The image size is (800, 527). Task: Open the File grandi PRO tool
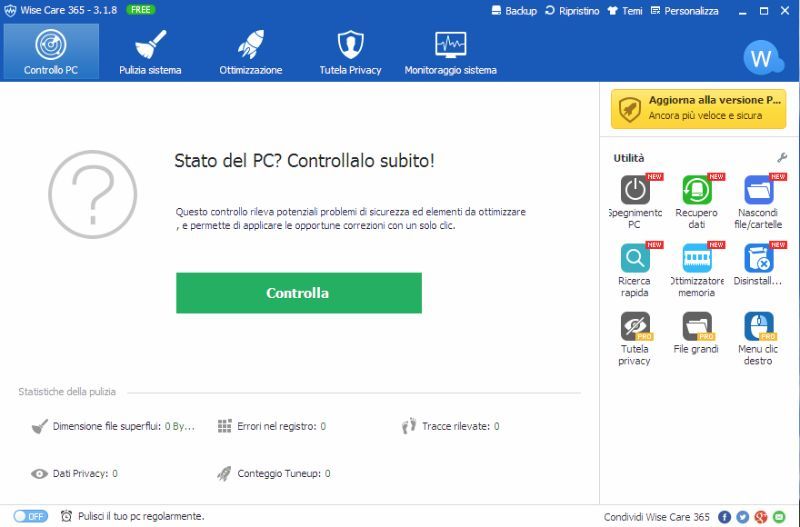[x=696, y=333]
